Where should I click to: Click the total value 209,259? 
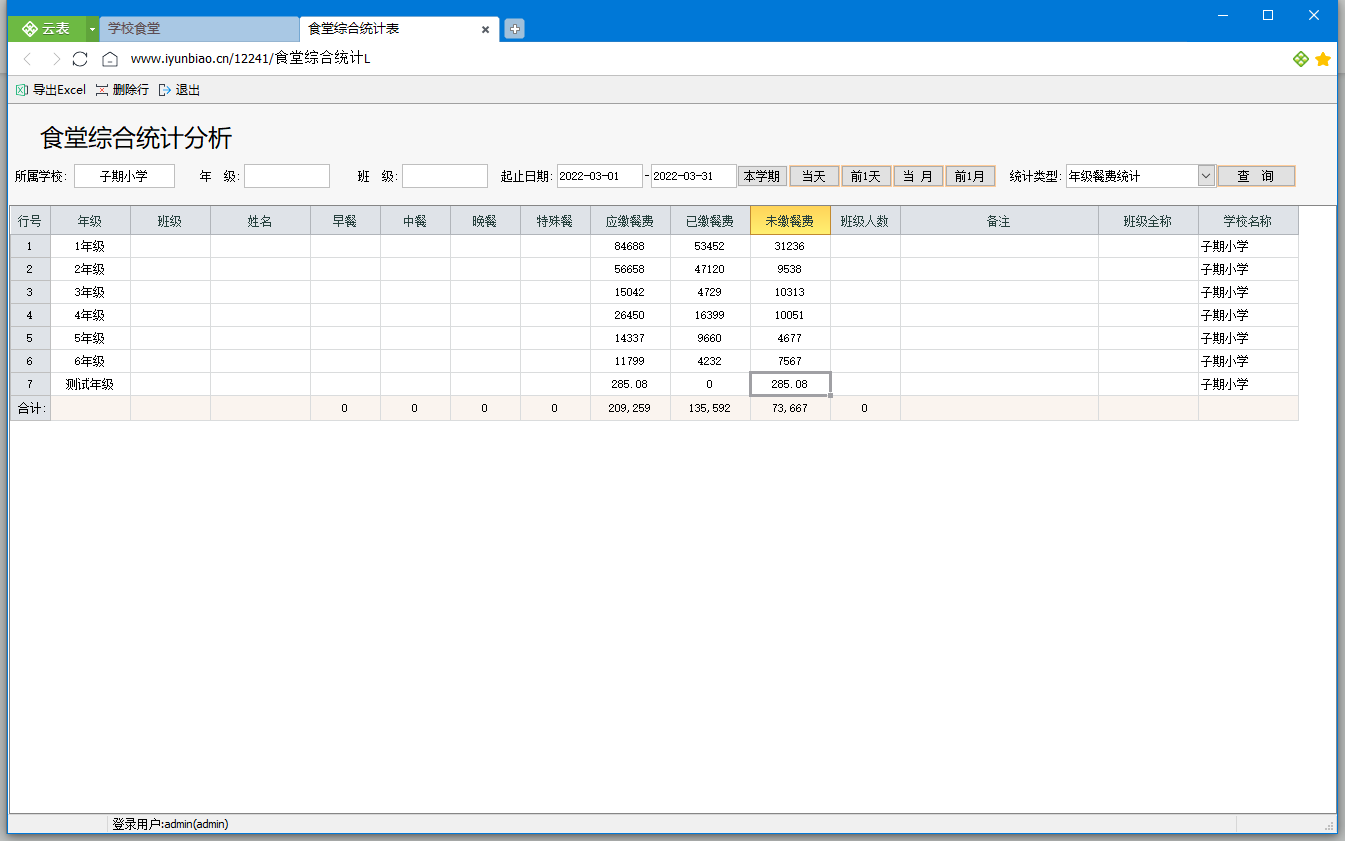tap(630, 408)
